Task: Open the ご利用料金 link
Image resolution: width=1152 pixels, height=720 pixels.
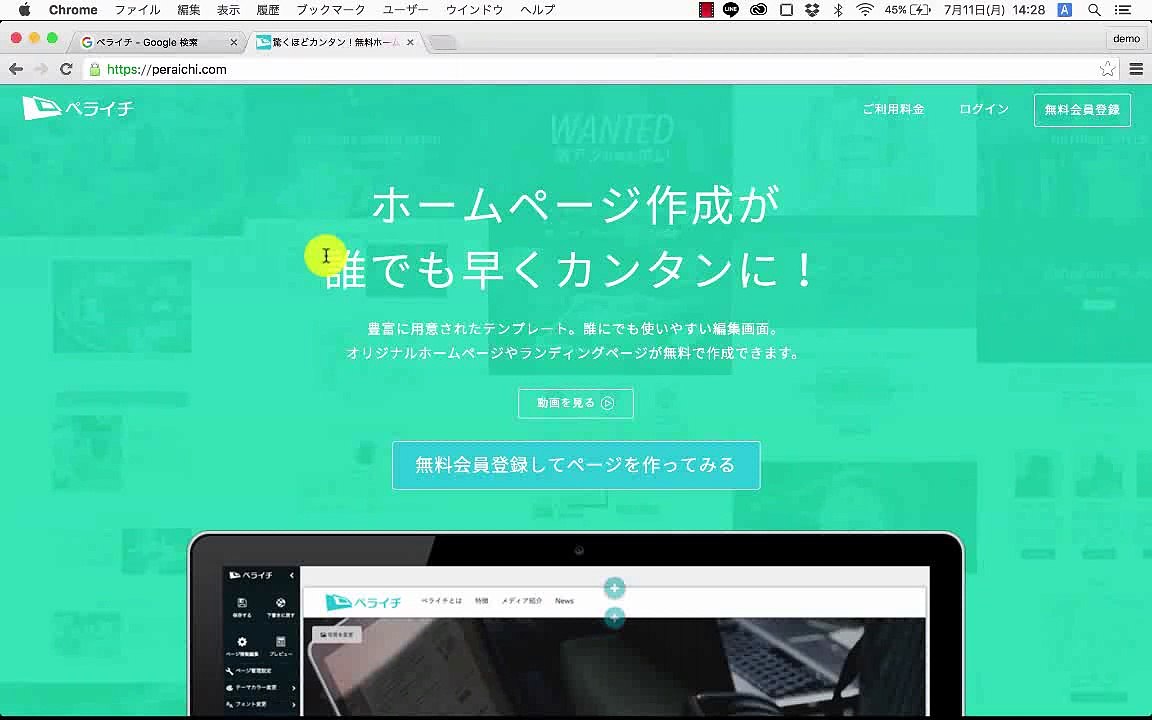Action: click(x=893, y=109)
